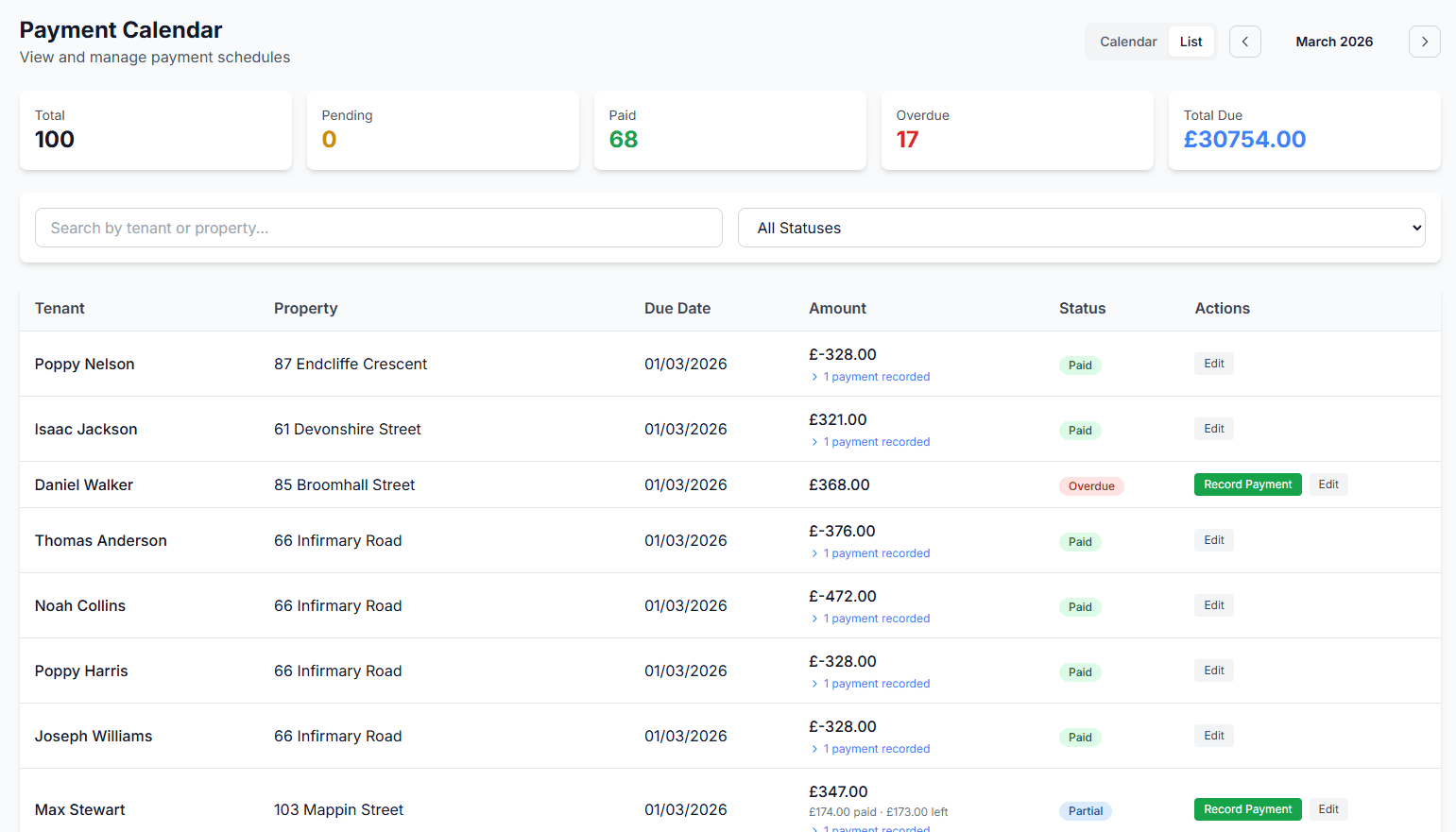Viewport: 1456px width, 832px height.
Task: Click property 85 Broomhall Street
Action: [x=345, y=484]
